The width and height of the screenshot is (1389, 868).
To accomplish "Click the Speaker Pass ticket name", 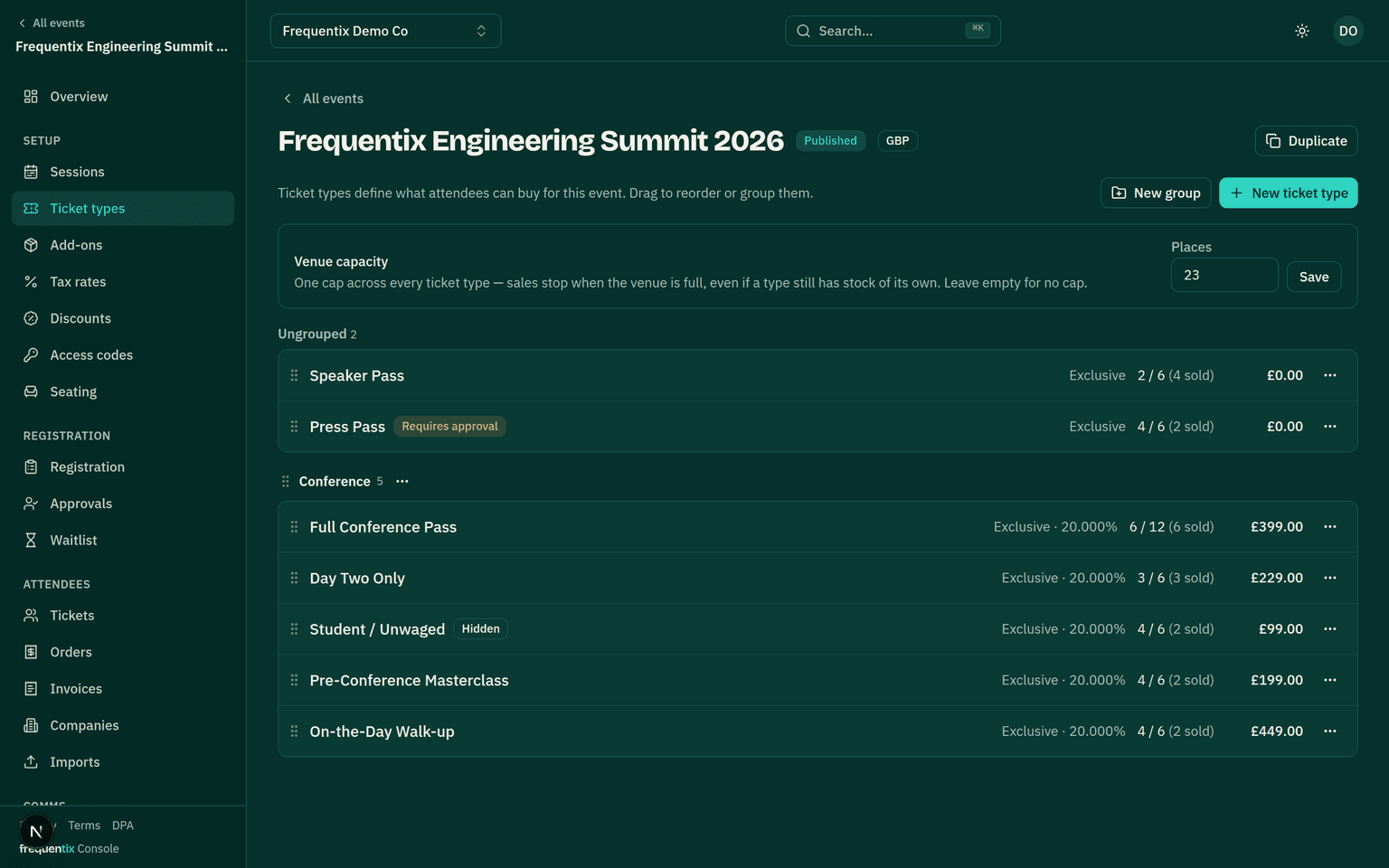I will coord(357,375).
